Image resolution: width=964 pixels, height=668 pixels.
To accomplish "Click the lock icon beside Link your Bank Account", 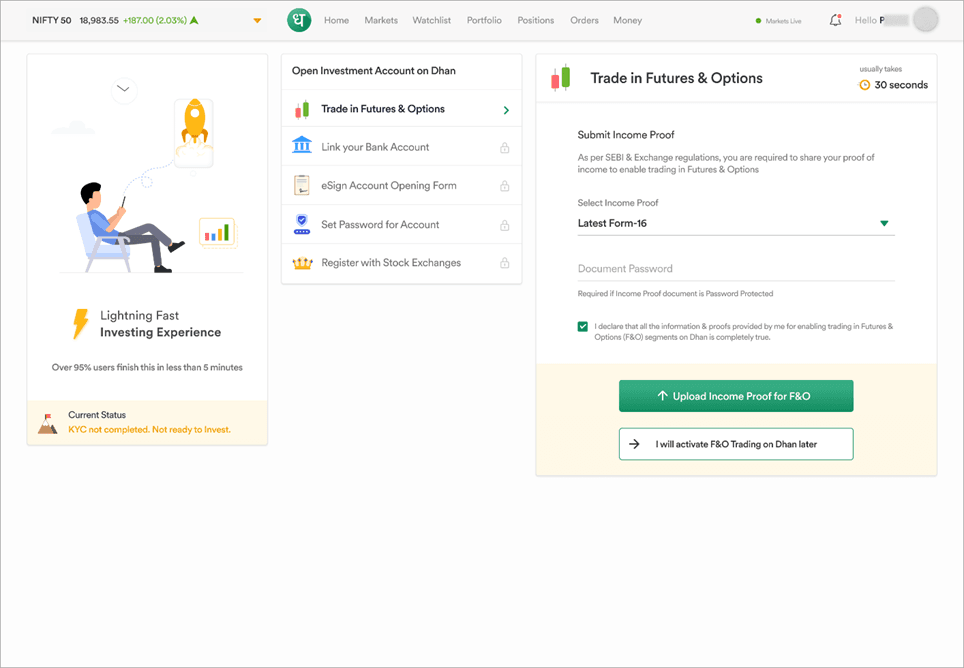I will coord(504,148).
